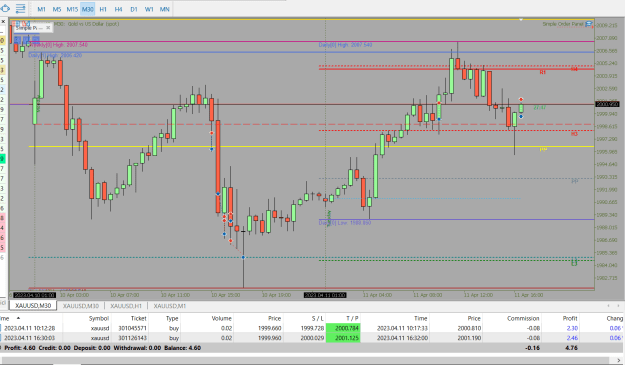Select the active M30 timeframe button
The height and width of the screenshot is (365, 625).
(88, 9)
